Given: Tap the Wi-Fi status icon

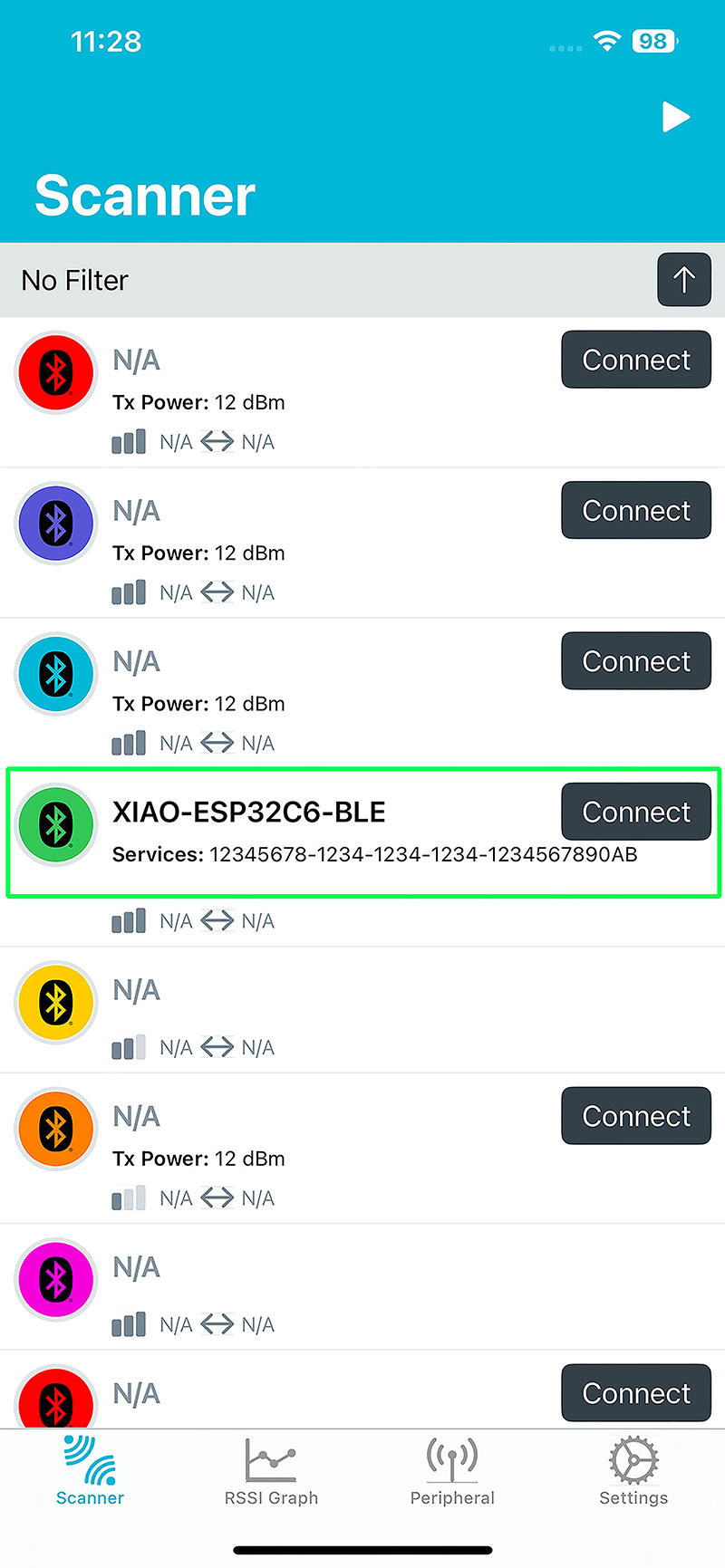Looking at the screenshot, I should point(606,41).
